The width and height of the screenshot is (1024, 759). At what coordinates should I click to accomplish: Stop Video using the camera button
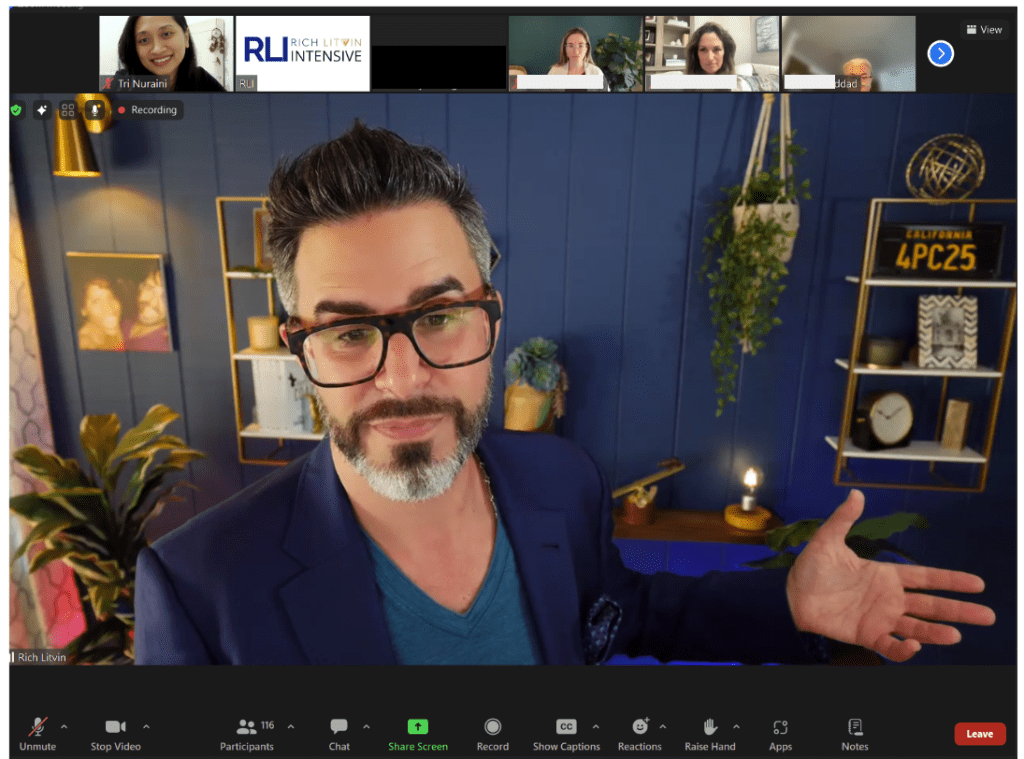[115, 727]
